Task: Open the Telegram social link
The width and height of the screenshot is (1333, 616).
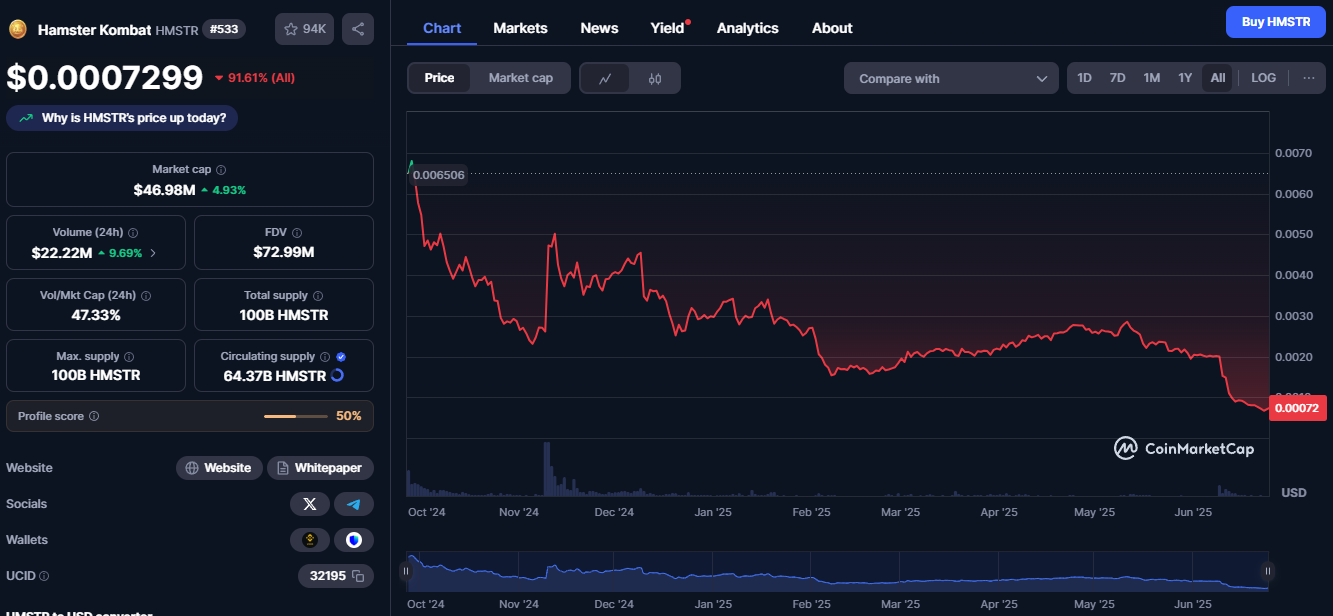Action: [x=354, y=504]
